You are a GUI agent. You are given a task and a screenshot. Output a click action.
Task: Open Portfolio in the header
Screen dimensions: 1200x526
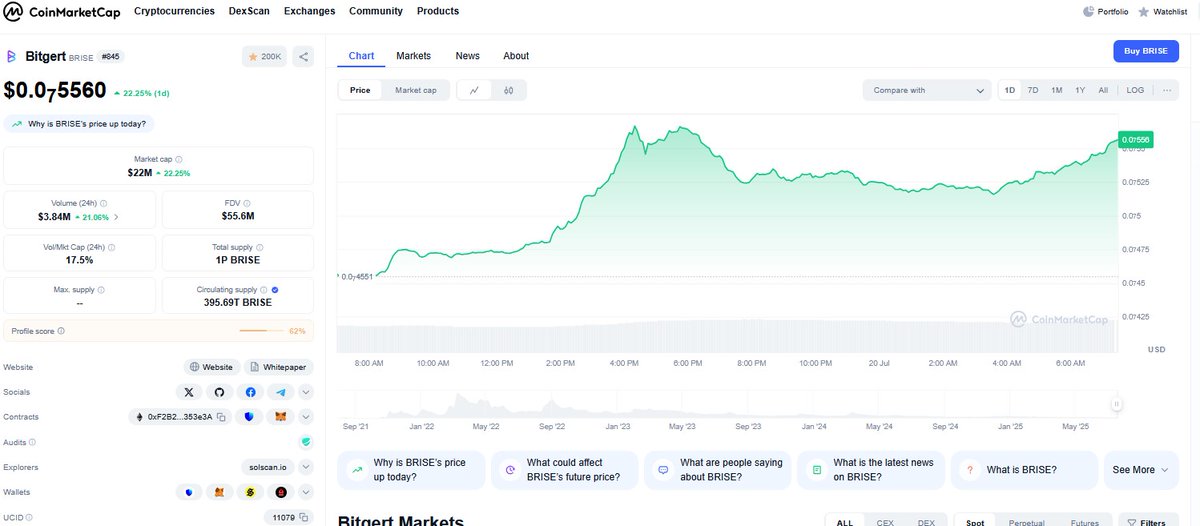tap(1106, 12)
